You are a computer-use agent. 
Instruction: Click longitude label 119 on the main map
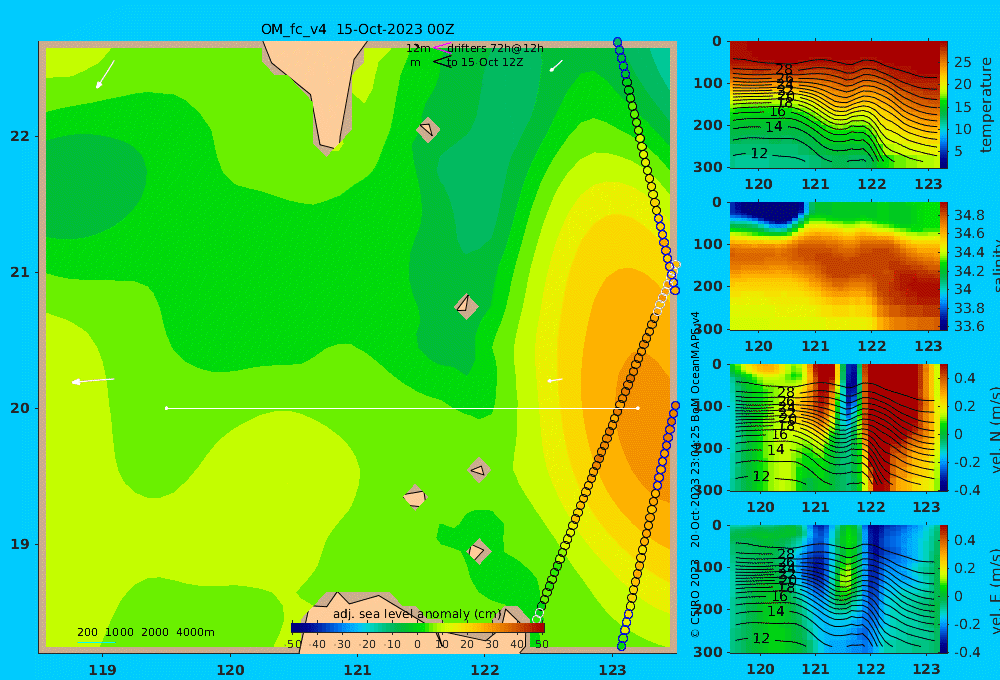(x=102, y=670)
